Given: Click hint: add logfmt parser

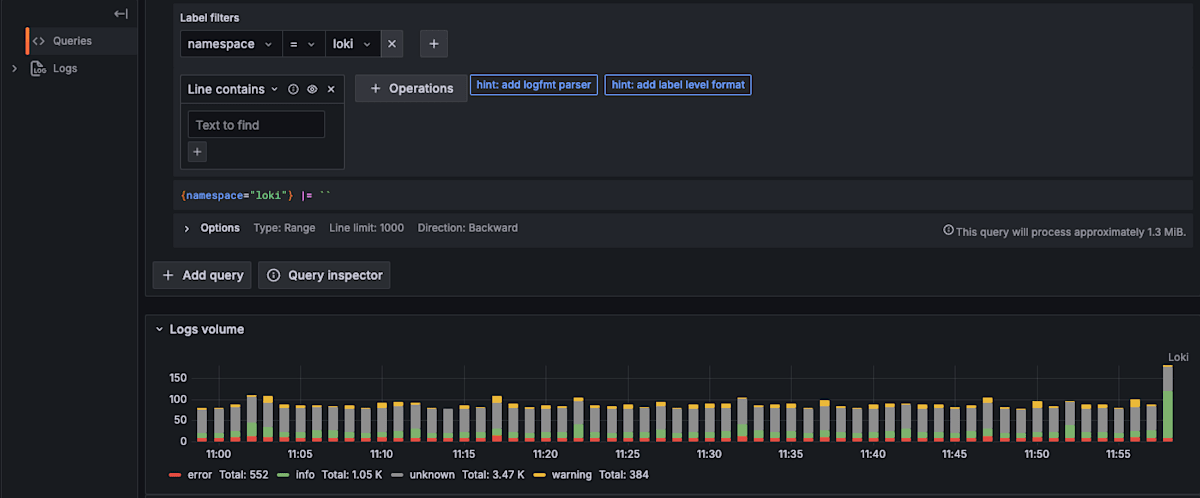Looking at the screenshot, I should click(533, 85).
